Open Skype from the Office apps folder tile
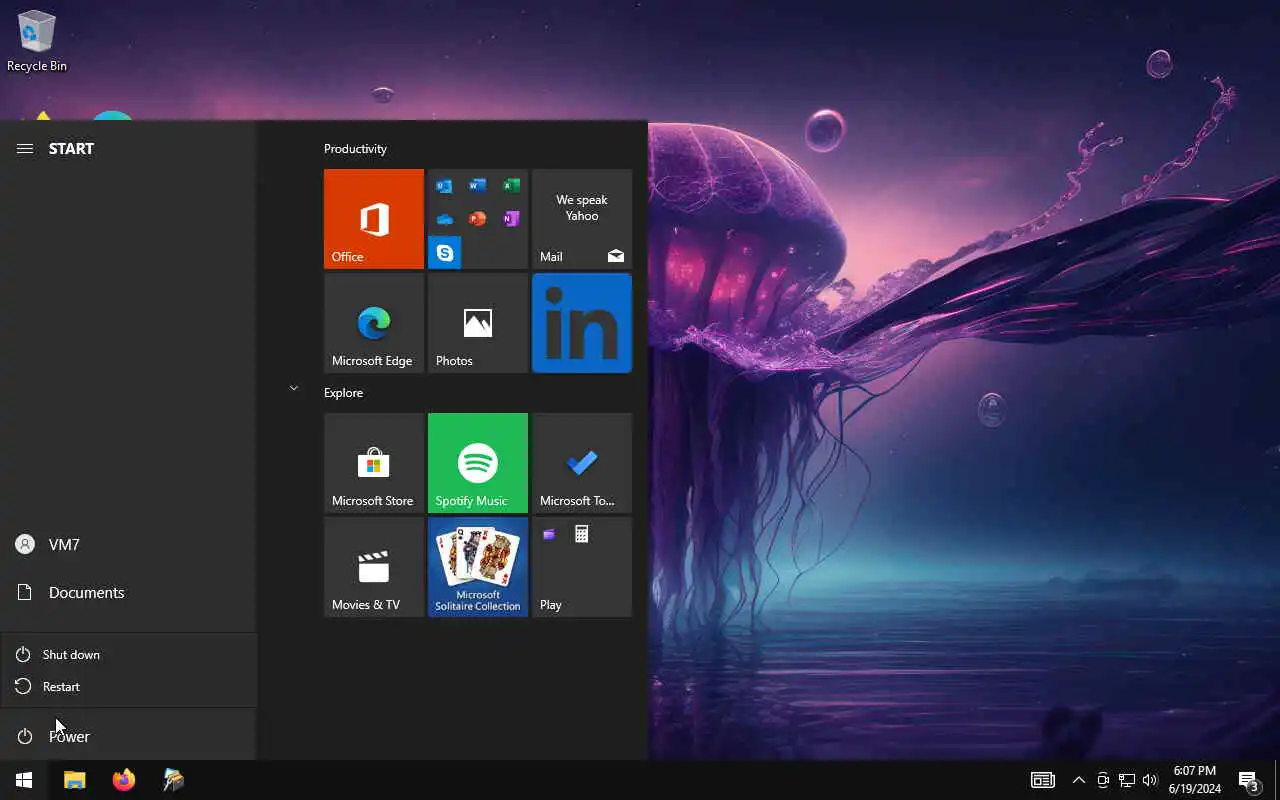This screenshot has height=800, width=1280. (444, 253)
